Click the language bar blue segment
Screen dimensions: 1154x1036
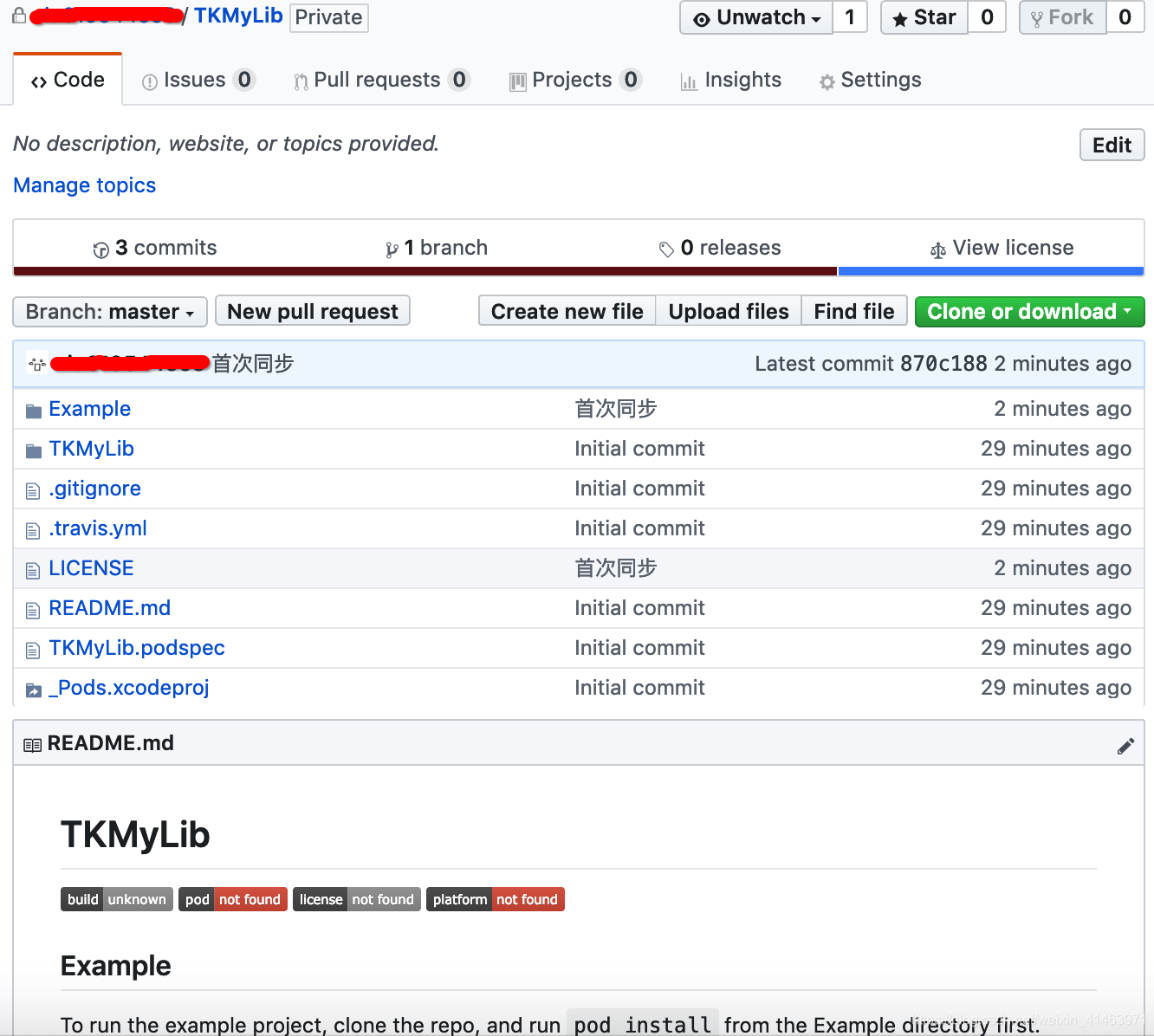coord(991,271)
